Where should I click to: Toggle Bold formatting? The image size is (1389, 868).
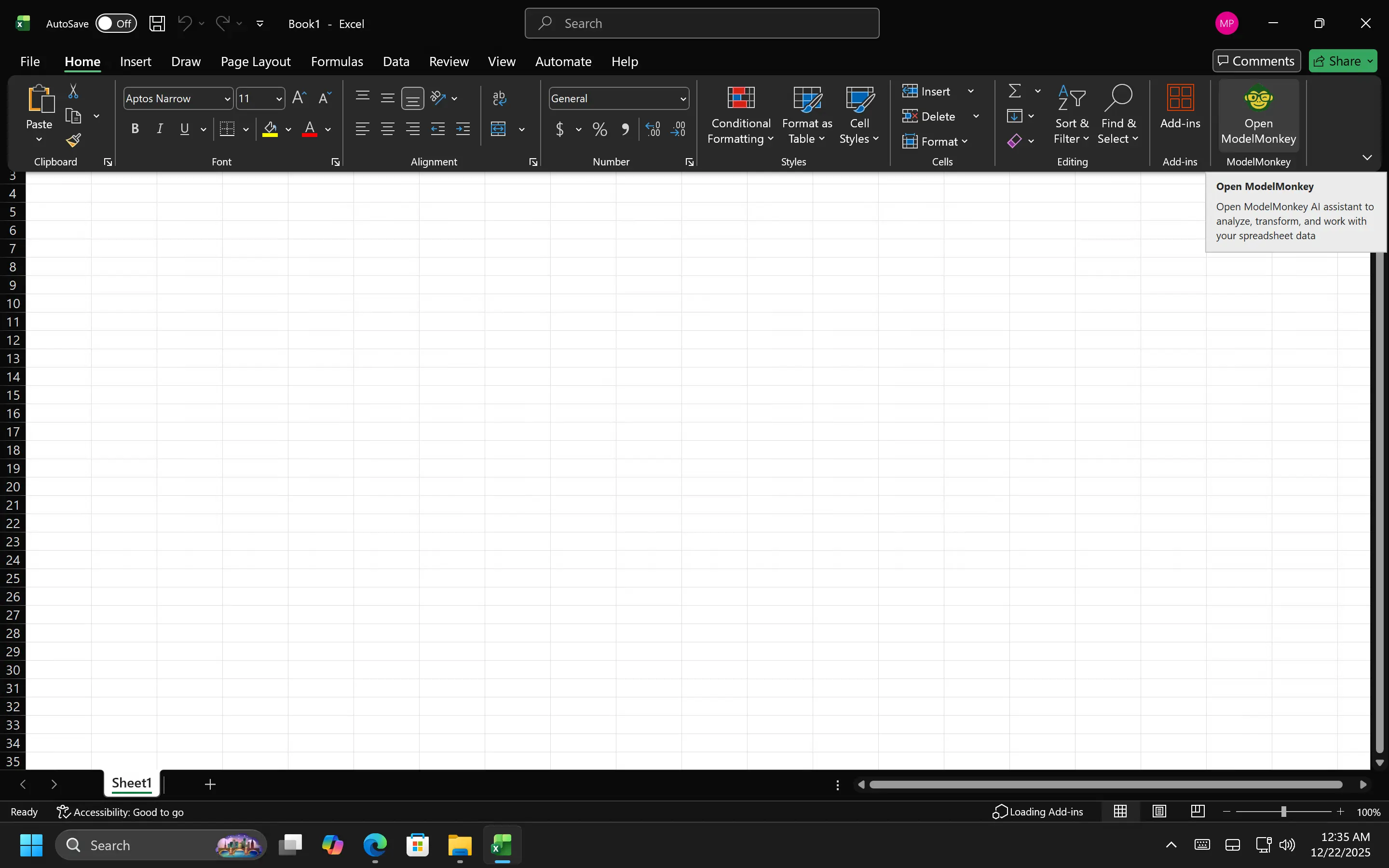(135, 129)
